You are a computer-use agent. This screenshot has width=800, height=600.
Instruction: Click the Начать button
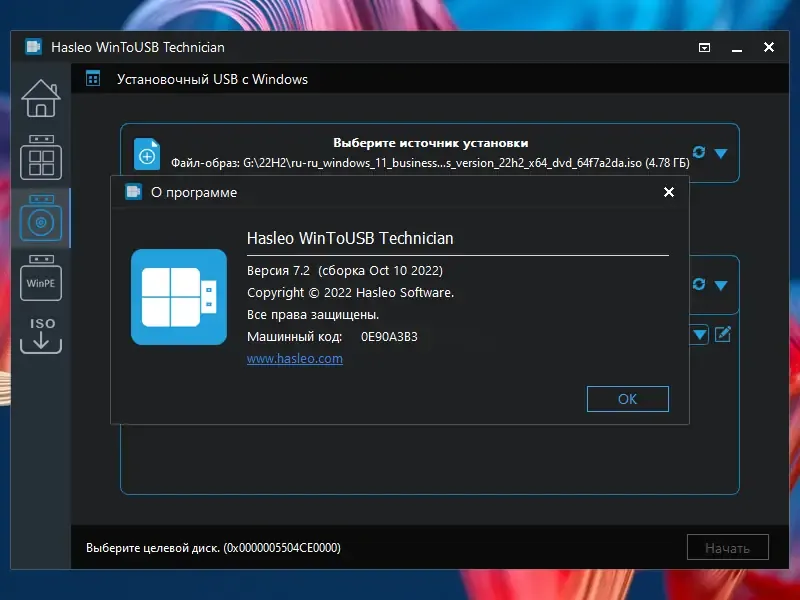pyautogui.click(x=728, y=548)
